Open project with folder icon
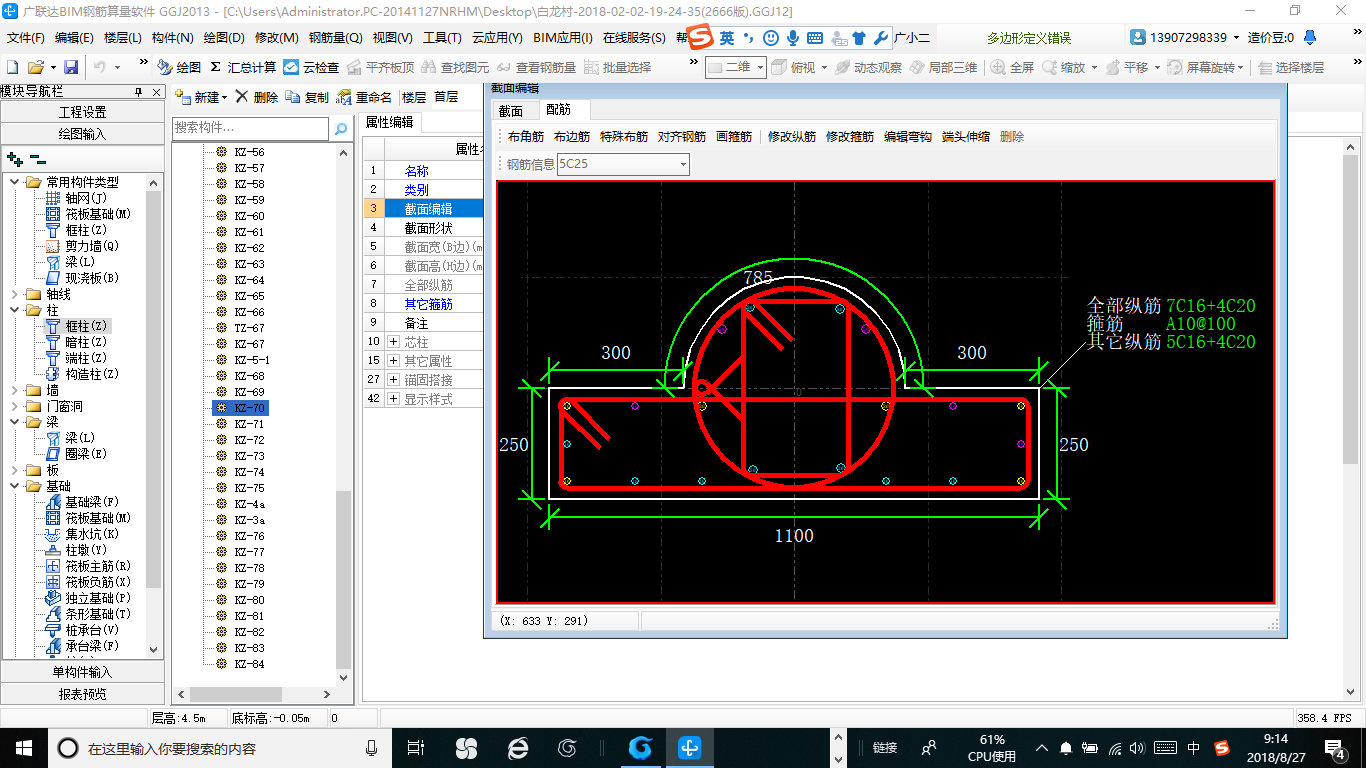 click(35, 67)
